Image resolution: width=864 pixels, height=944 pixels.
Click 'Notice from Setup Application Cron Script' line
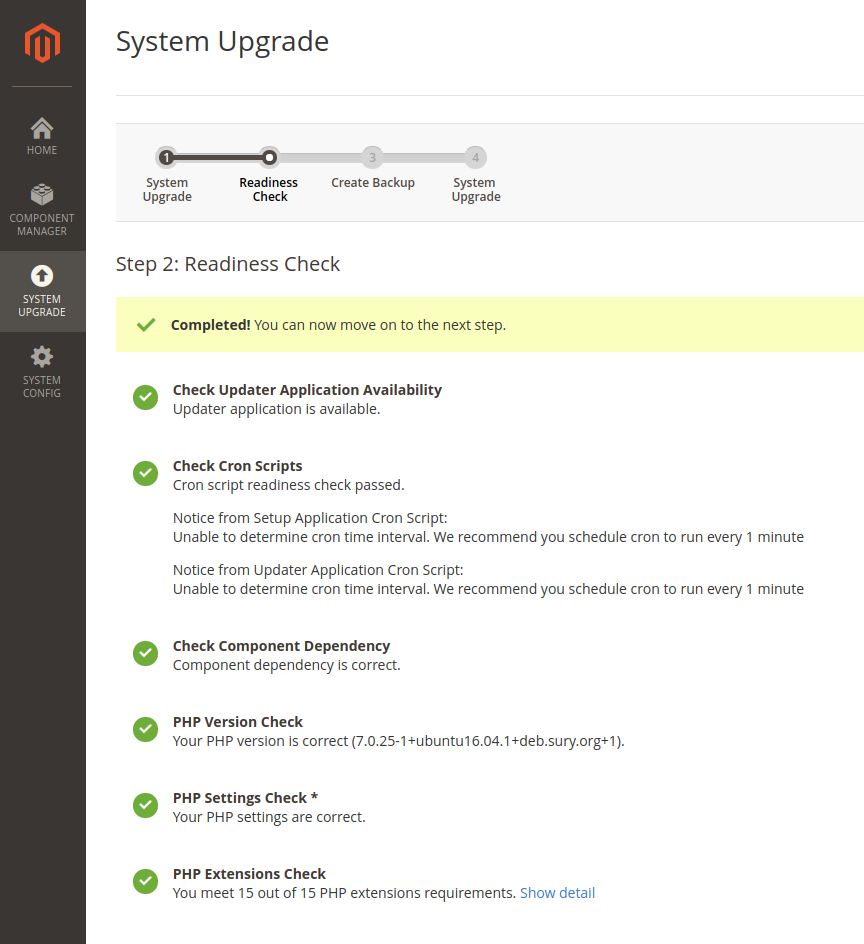click(x=310, y=518)
